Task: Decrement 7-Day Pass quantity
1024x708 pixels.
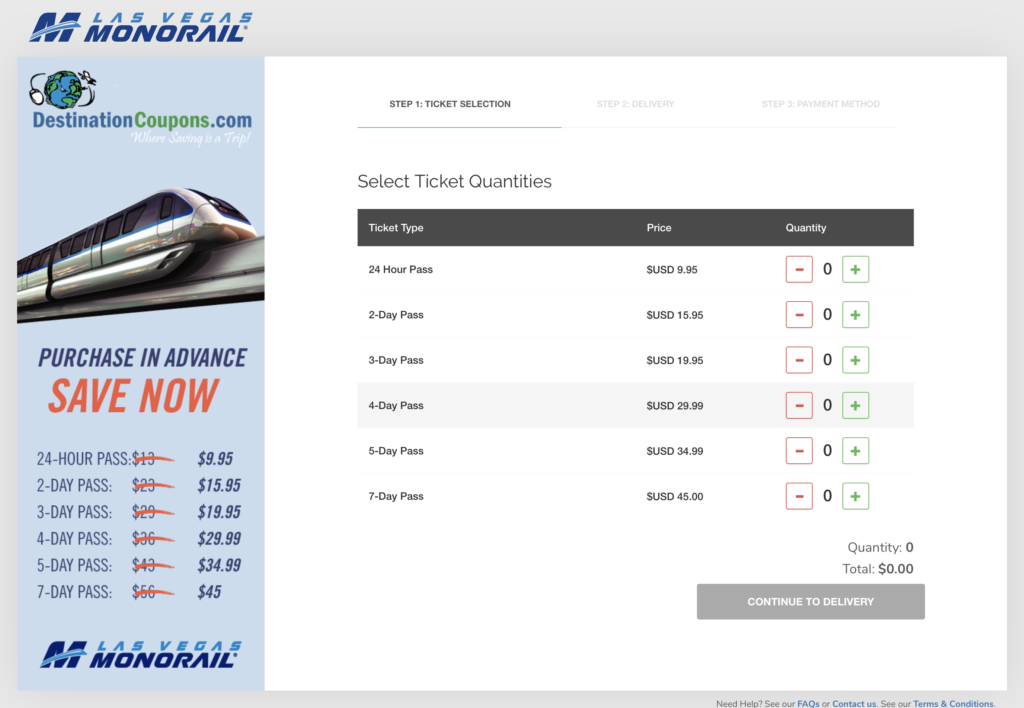Action: (x=799, y=496)
